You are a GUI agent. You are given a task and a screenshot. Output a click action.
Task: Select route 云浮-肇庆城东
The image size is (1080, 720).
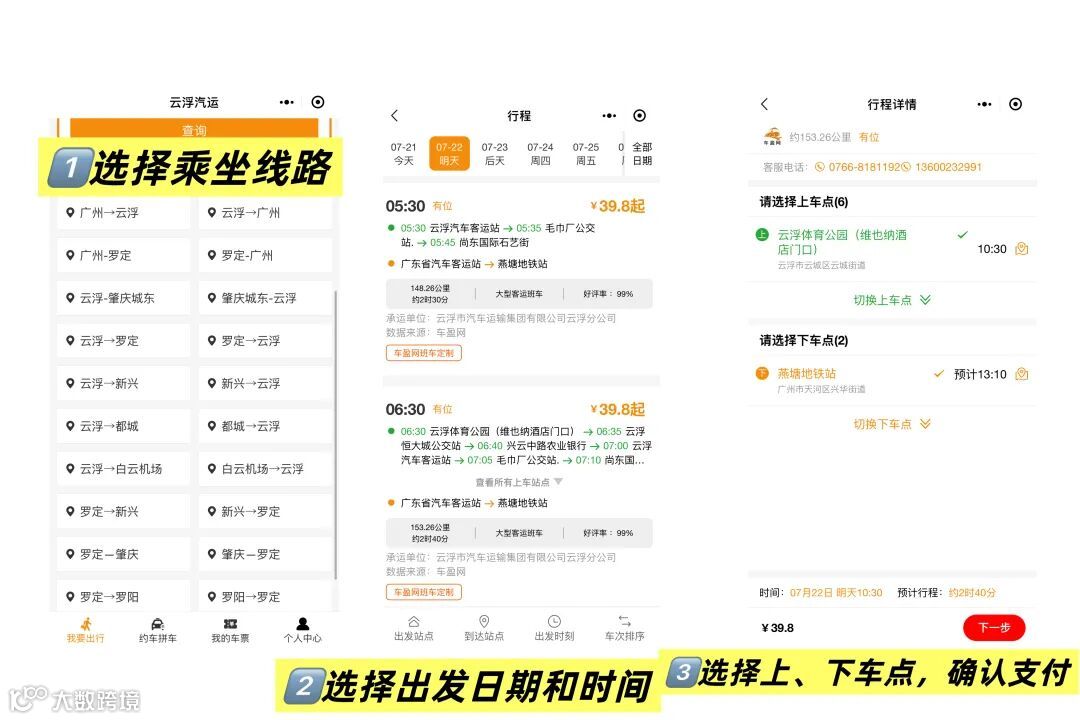pyautogui.click(x=124, y=298)
